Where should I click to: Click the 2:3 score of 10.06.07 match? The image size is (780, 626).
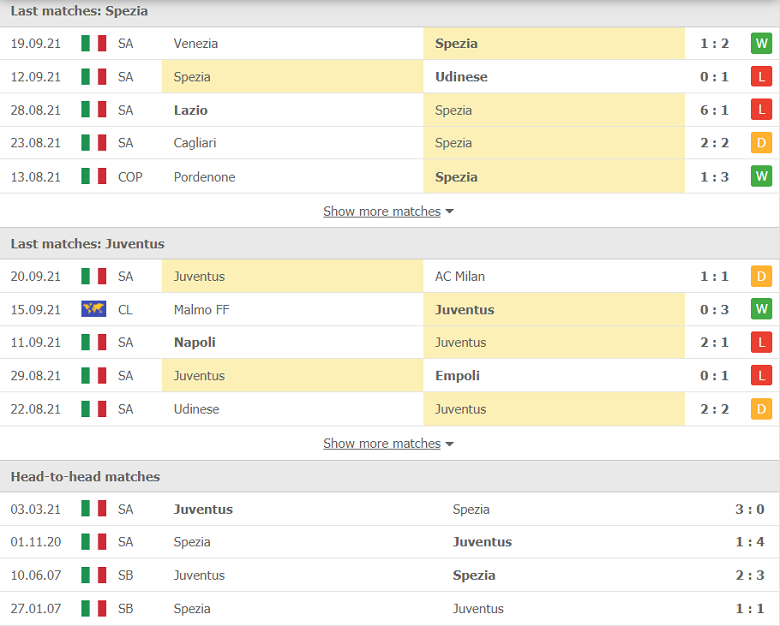pyautogui.click(x=750, y=575)
